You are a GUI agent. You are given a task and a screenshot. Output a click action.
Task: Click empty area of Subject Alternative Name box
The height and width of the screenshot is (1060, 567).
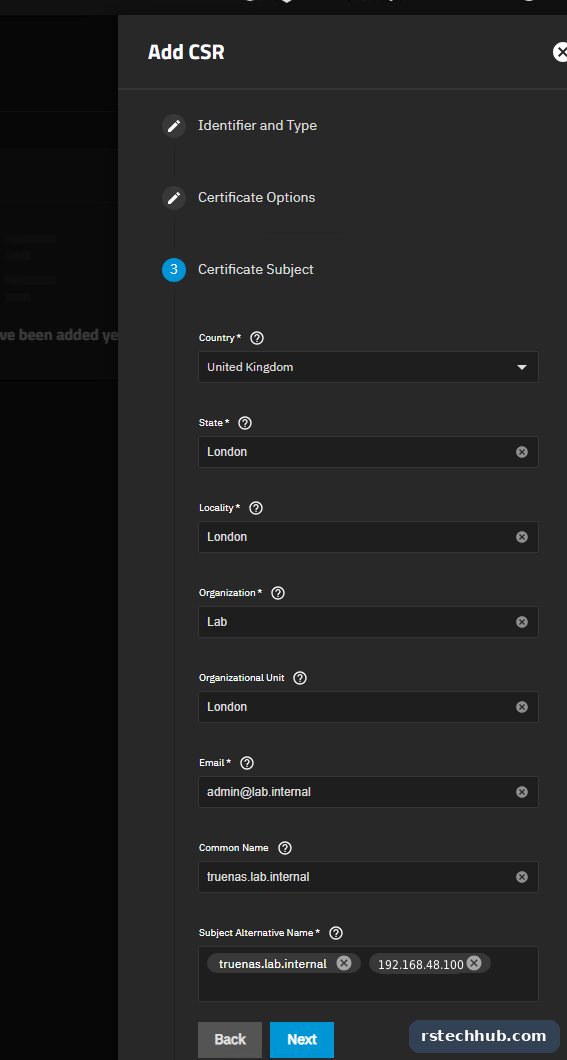[x=368, y=987]
